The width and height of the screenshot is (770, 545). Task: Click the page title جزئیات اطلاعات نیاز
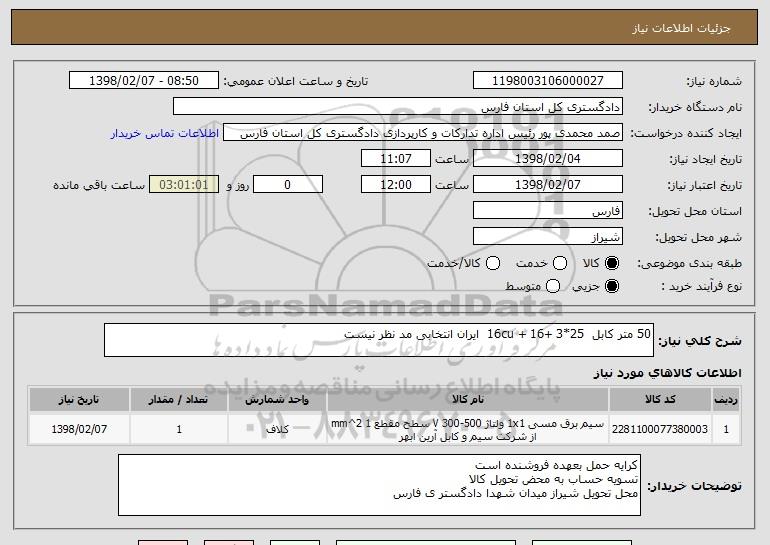681,28
